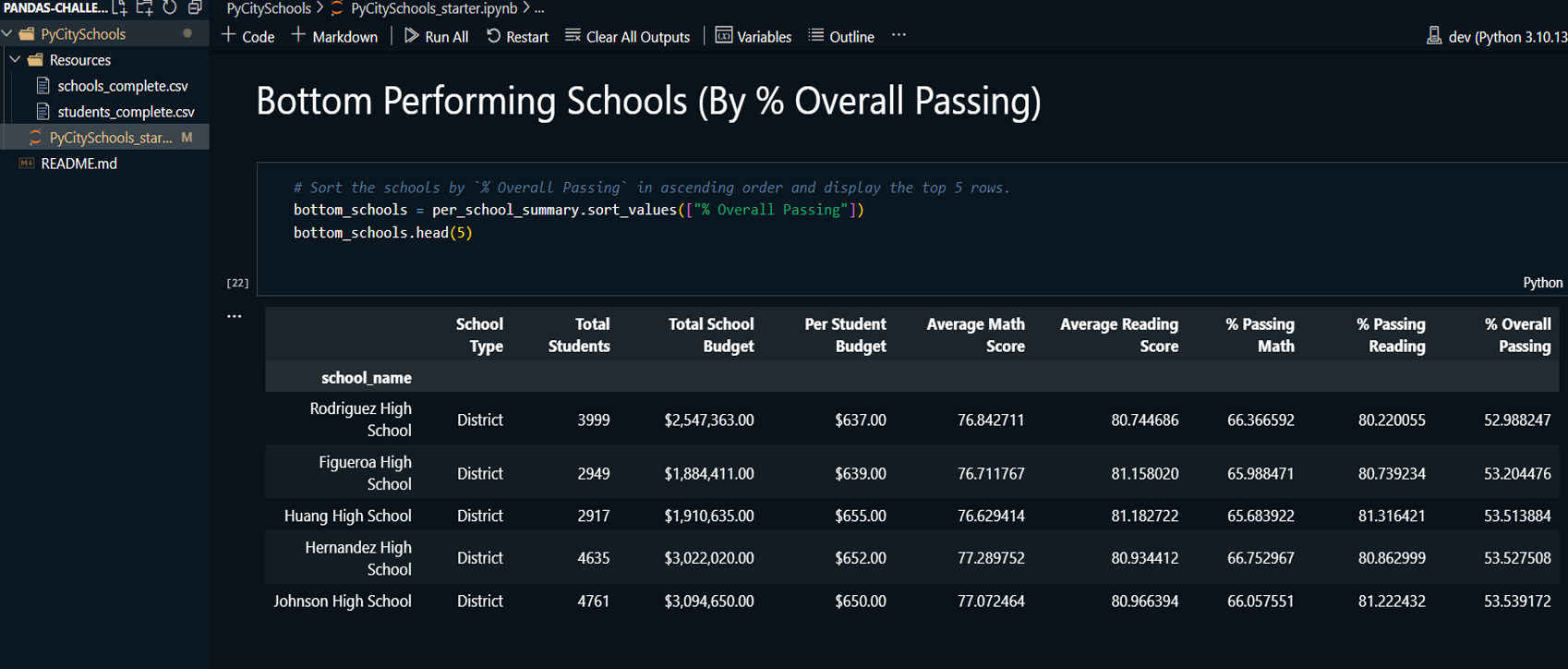Screen dimensions: 1568x669
Task: Click PyCitySchools in the breadcrumb path
Action: click(269, 8)
